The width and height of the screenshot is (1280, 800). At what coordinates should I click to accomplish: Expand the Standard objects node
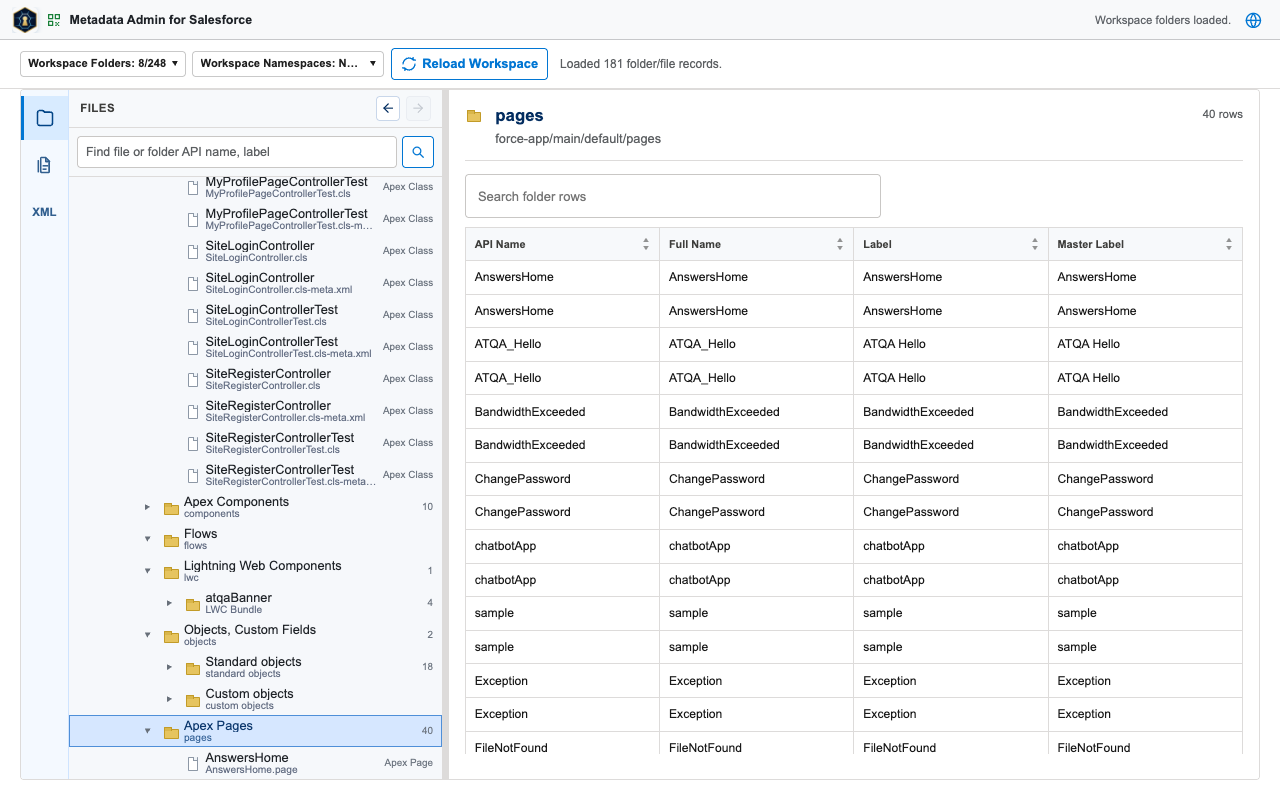(169, 668)
